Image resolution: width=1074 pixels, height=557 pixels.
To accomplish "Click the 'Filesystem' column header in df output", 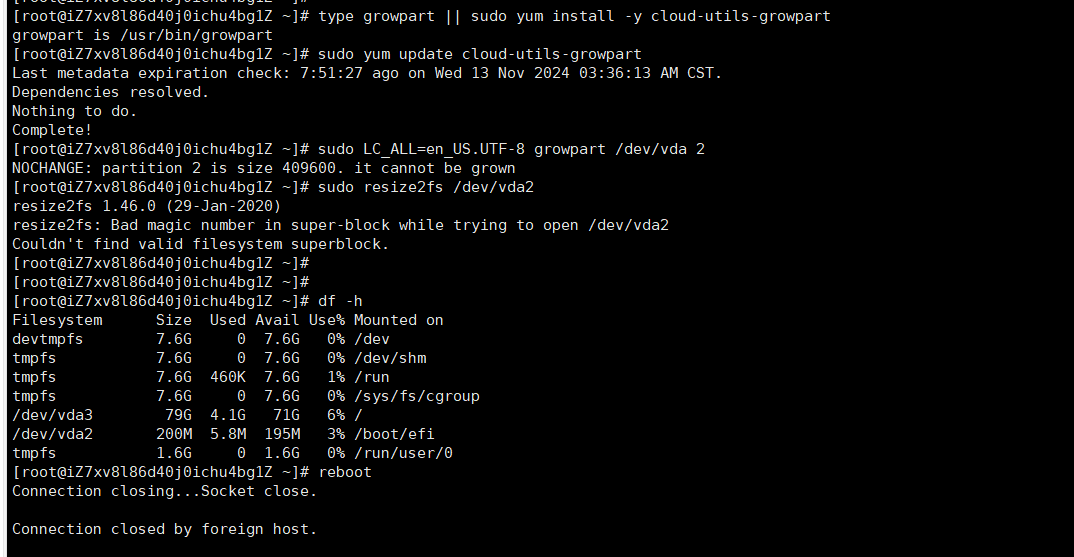I will [x=57, y=320].
